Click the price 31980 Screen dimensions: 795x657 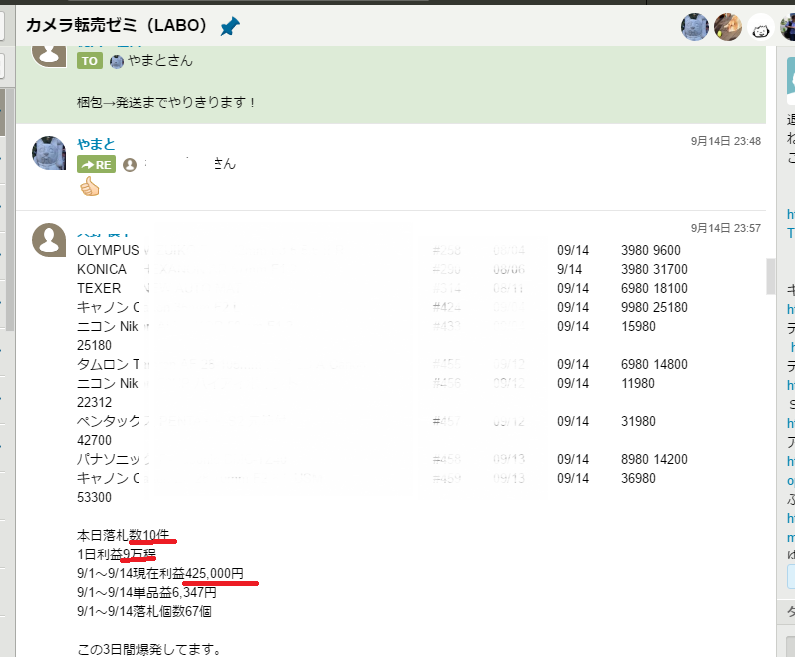(x=638, y=421)
